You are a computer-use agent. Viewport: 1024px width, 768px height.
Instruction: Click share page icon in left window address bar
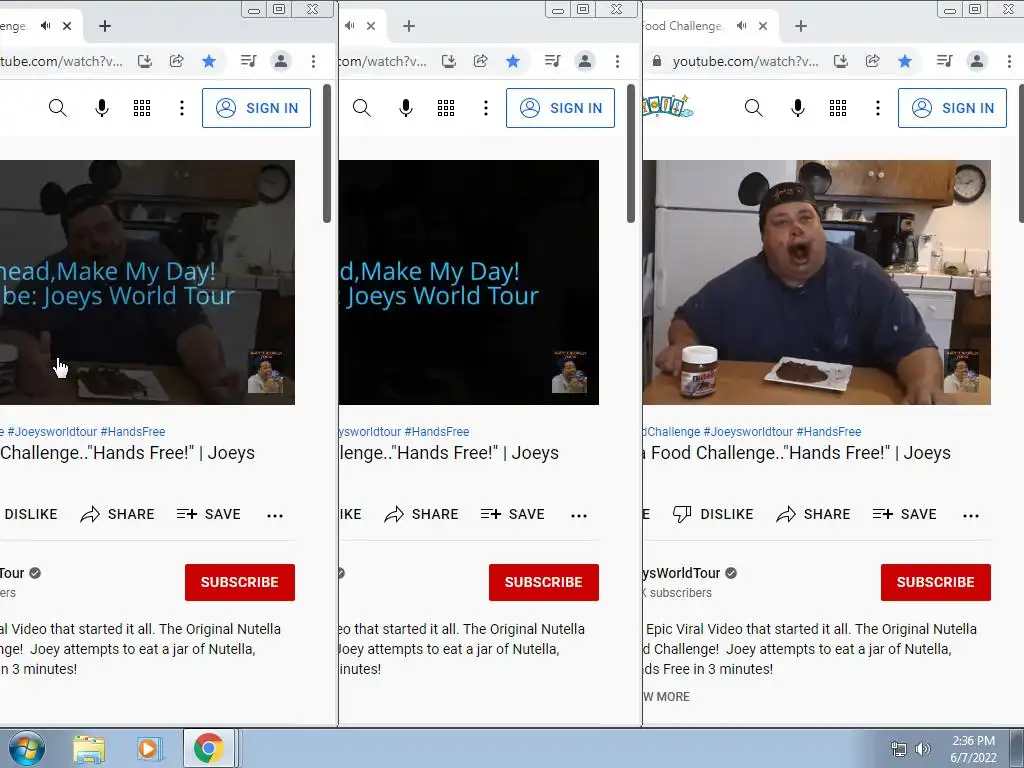click(x=176, y=61)
